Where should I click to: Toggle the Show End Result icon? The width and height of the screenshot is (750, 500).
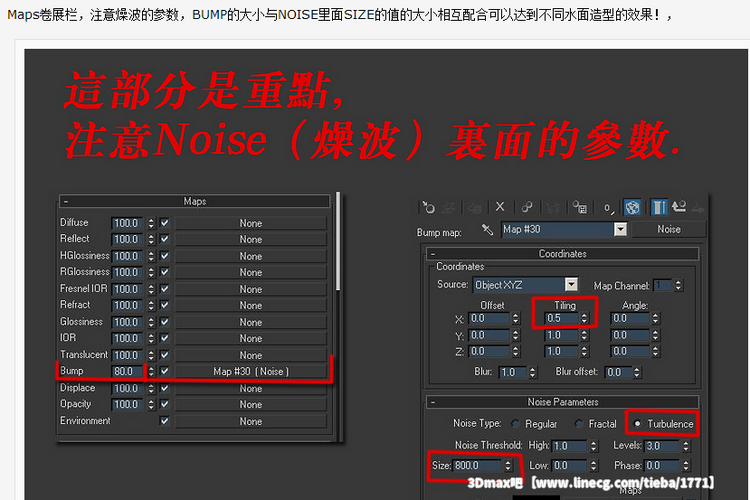coord(659,207)
